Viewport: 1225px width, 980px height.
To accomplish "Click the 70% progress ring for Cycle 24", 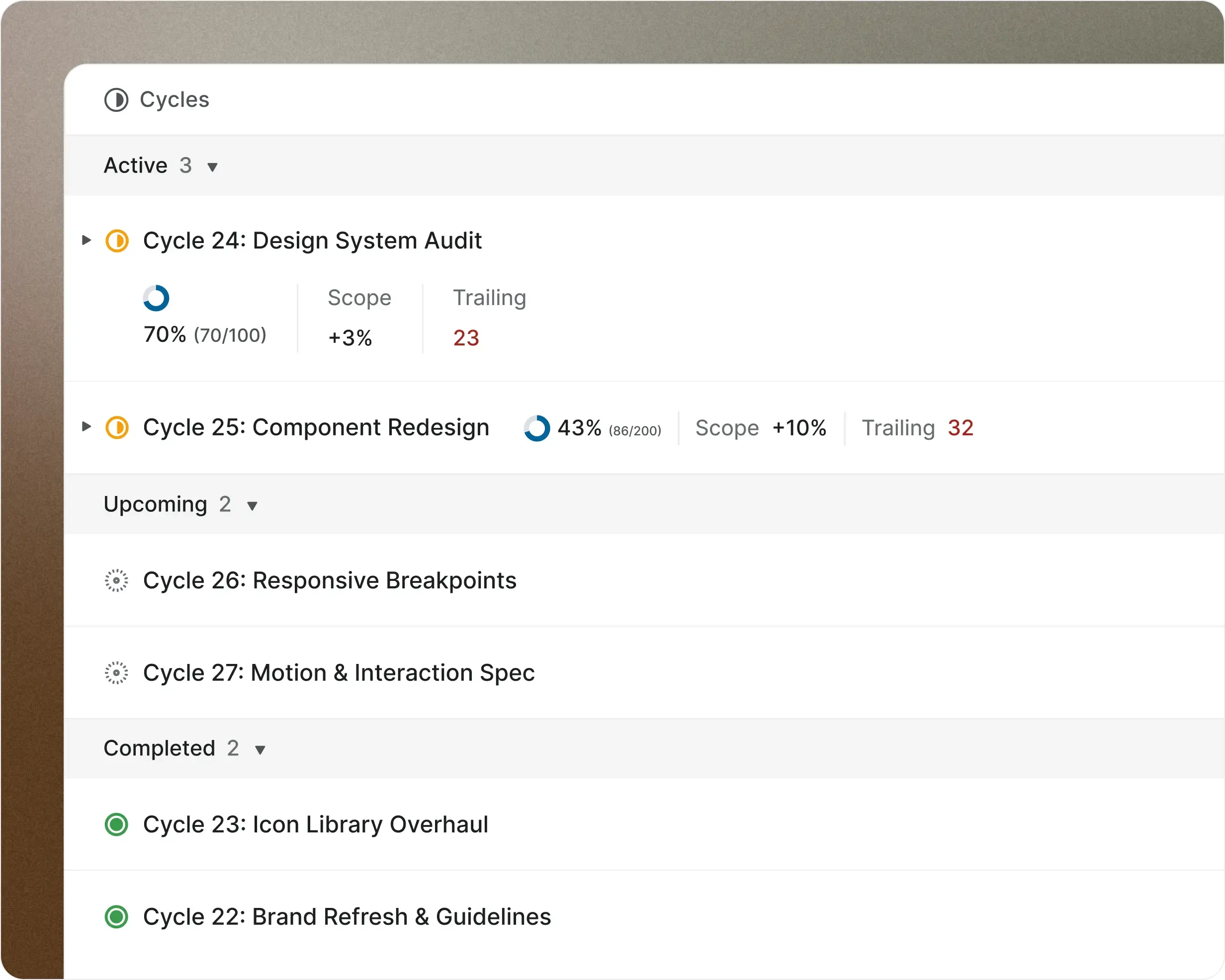I will 156,298.
